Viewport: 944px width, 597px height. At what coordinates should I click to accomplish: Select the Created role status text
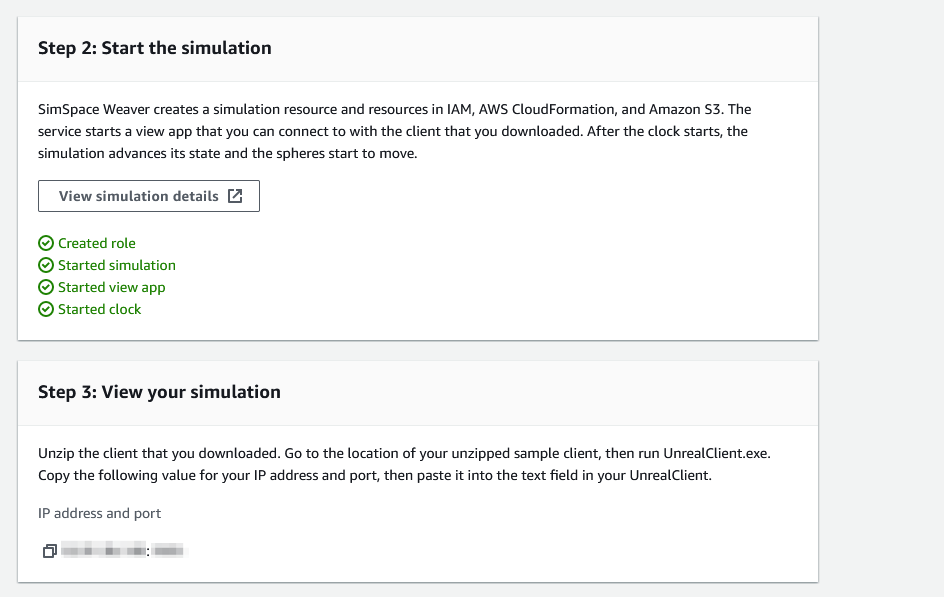click(x=96, y=243)
